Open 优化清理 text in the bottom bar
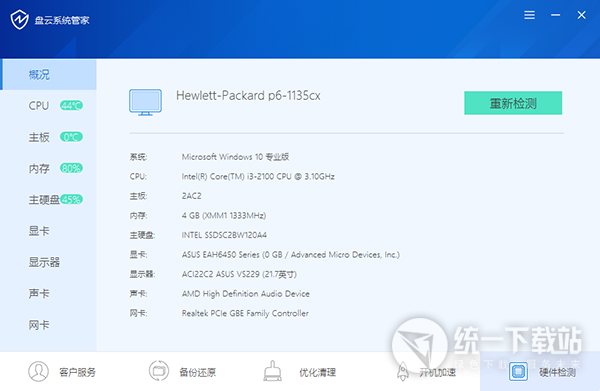Viewport: 600px width, 391px height. tap(318, 372)
